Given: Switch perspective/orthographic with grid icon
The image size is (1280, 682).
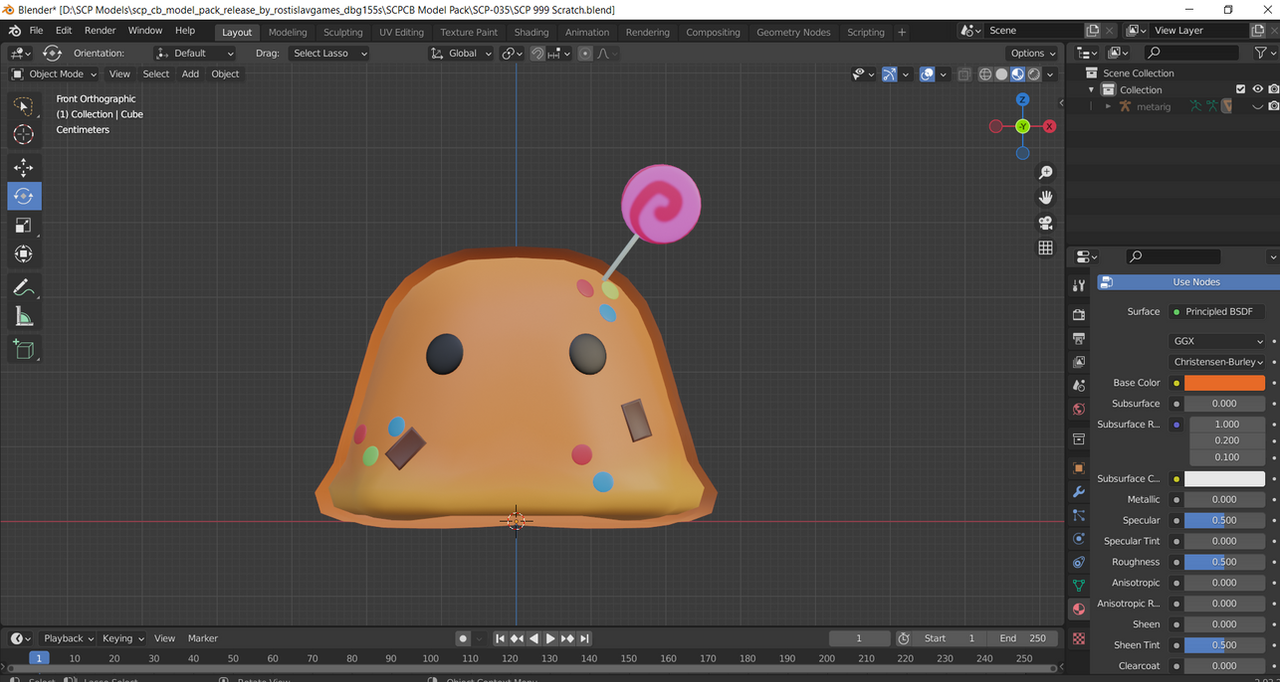Looking at the screenshot, I should click(x=1046, y=247).
